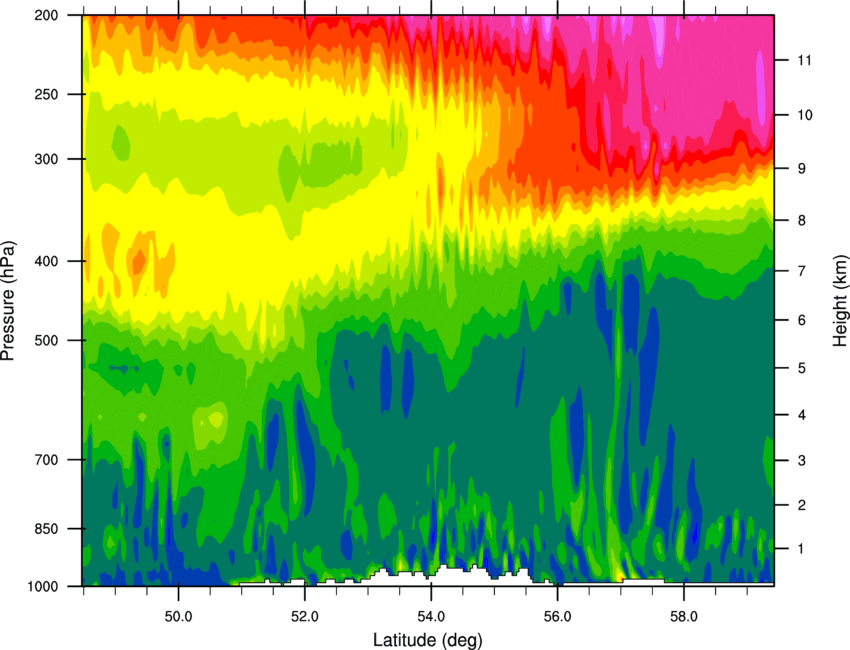Pick the 2 km height label
The image size is (850, 650).
(802, 505)
